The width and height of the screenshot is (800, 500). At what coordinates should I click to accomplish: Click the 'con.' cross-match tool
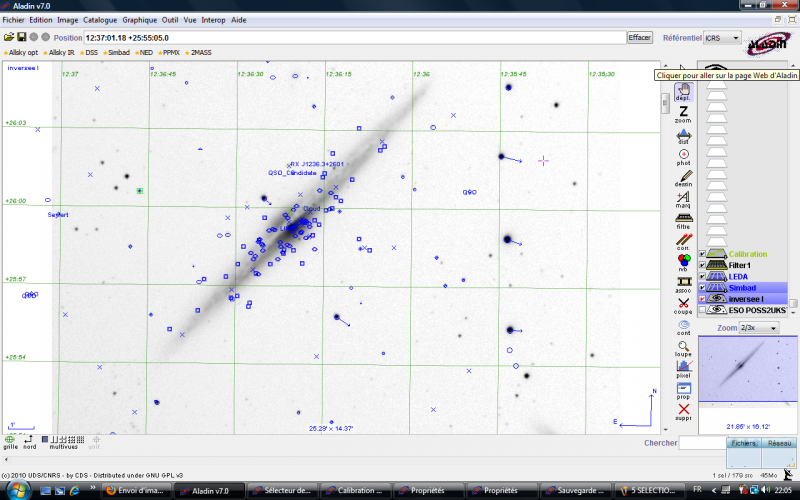(684, 242)
